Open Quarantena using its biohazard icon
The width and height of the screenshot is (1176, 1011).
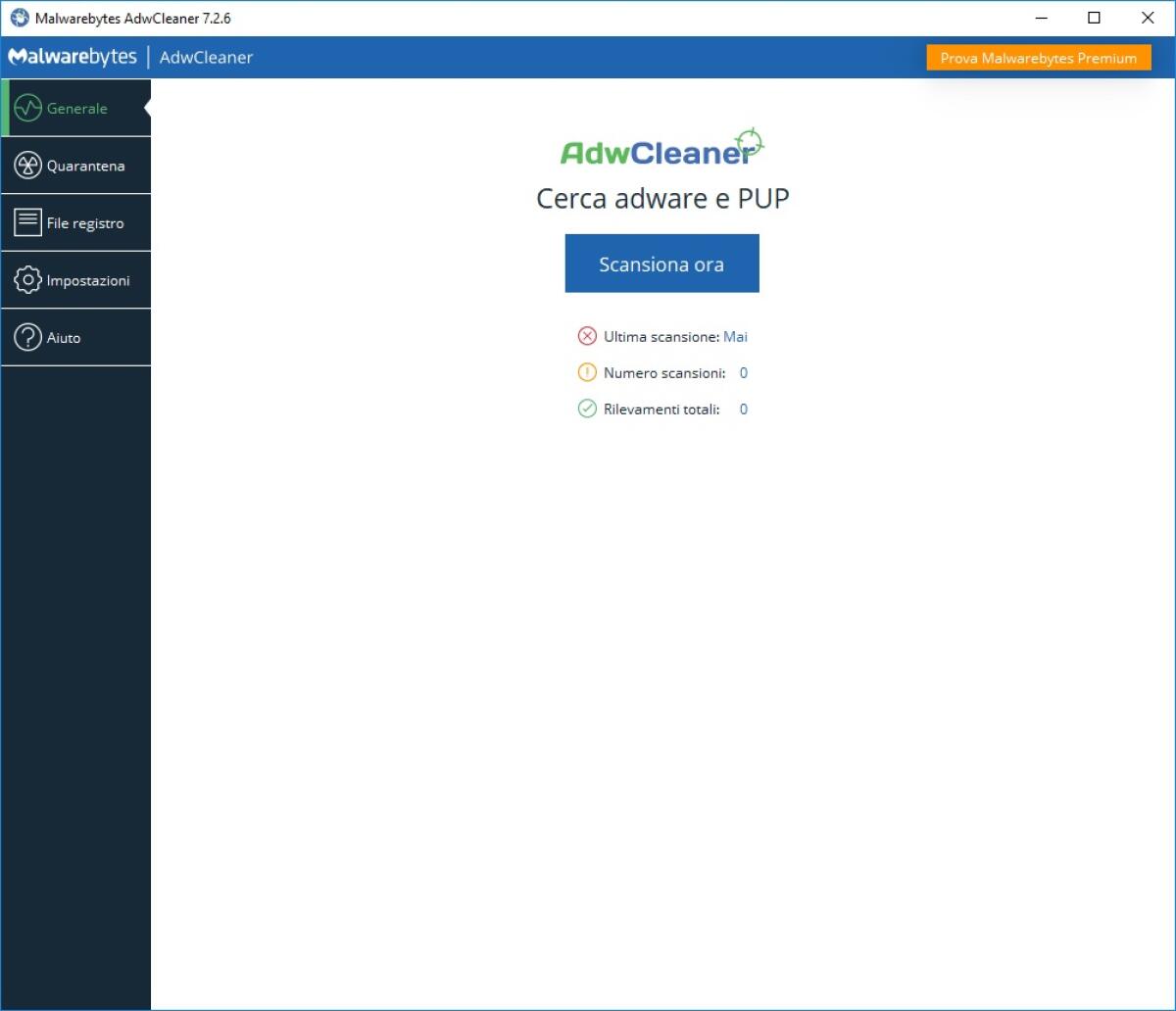[x=27, y=165]
